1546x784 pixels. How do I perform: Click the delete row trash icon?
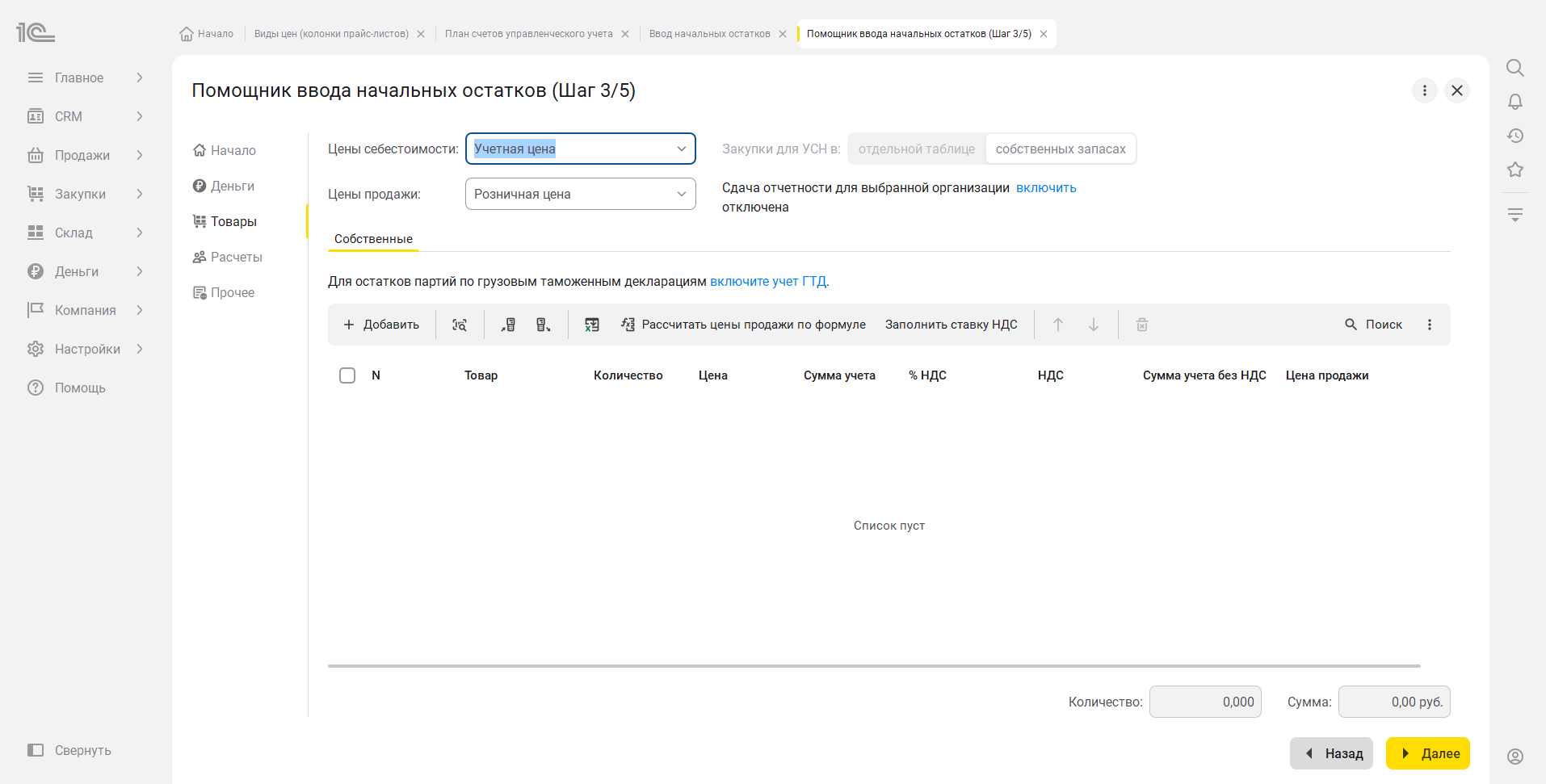[x=1142, y=325]
